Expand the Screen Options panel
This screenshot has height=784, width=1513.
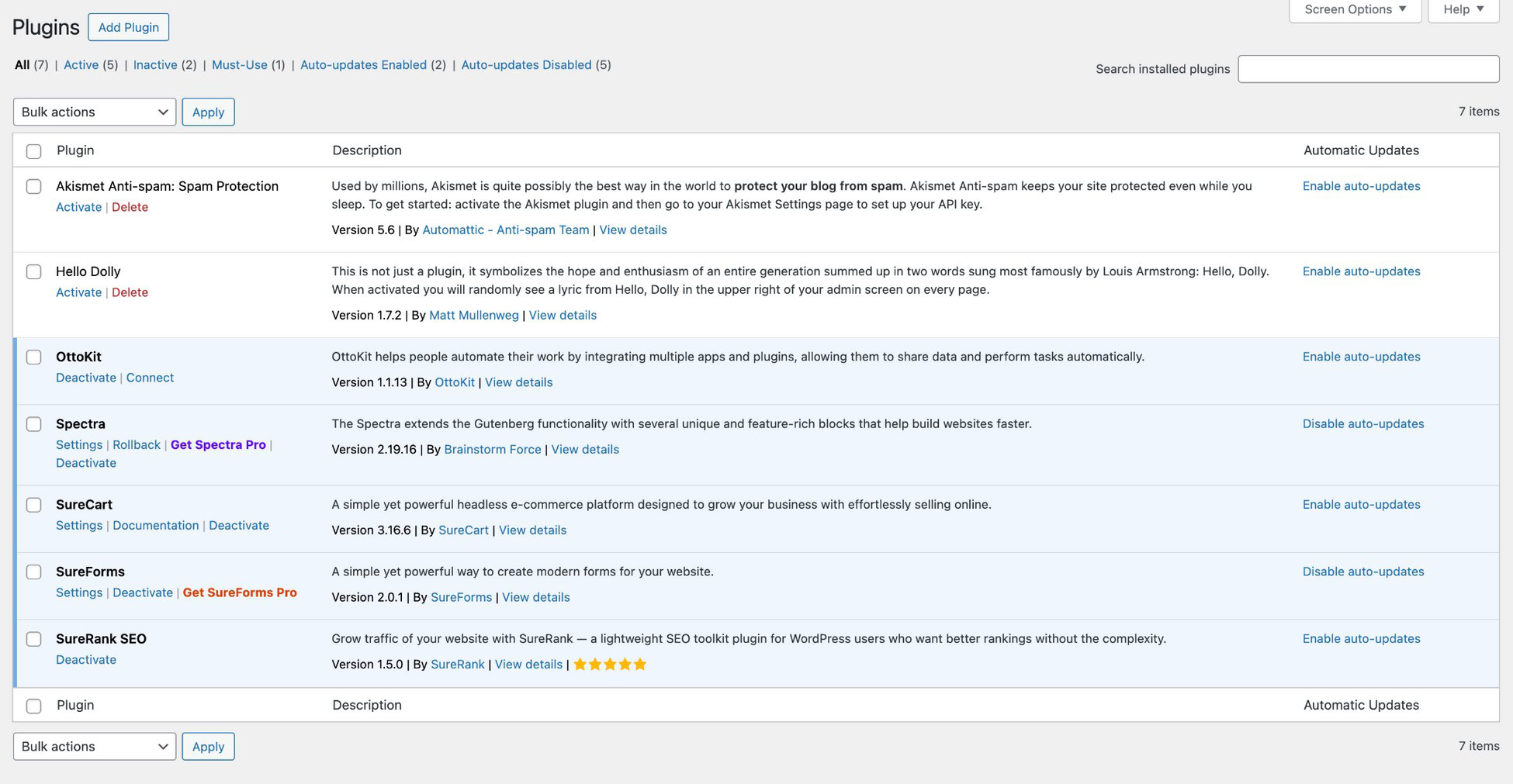1355,9
